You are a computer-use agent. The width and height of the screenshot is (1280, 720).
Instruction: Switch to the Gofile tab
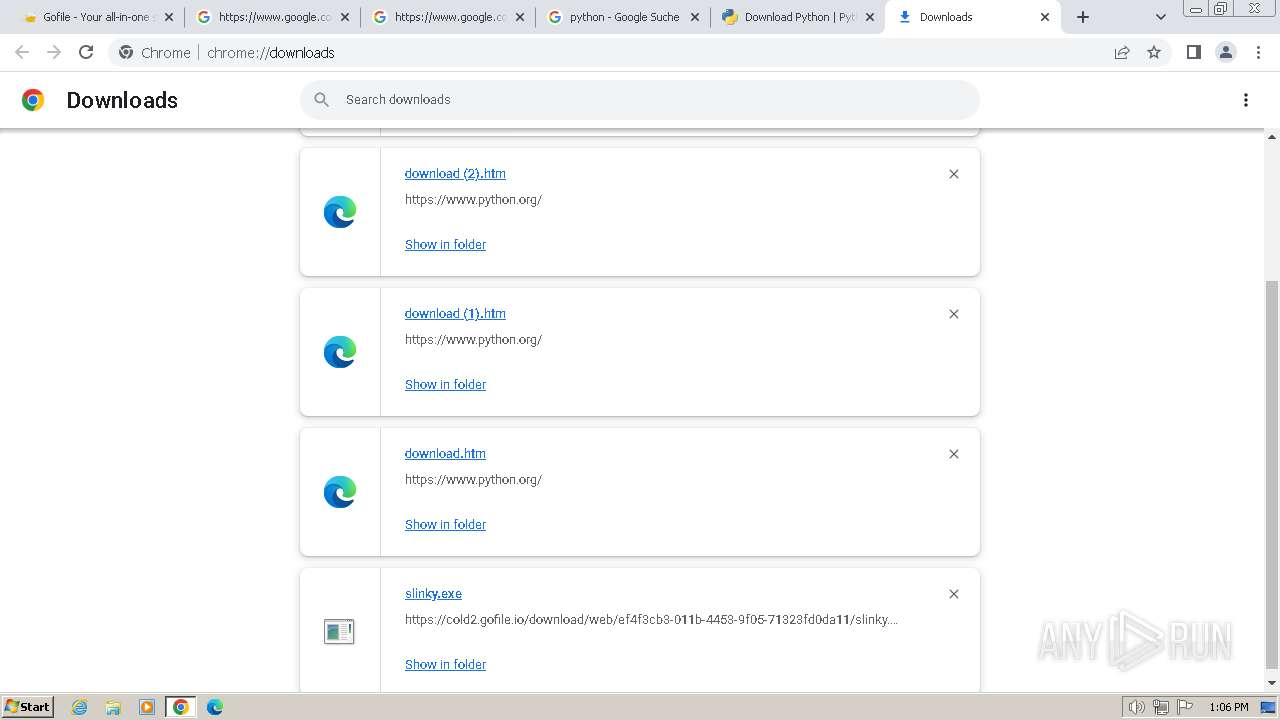pyautogui.click(x=95, y=17)
